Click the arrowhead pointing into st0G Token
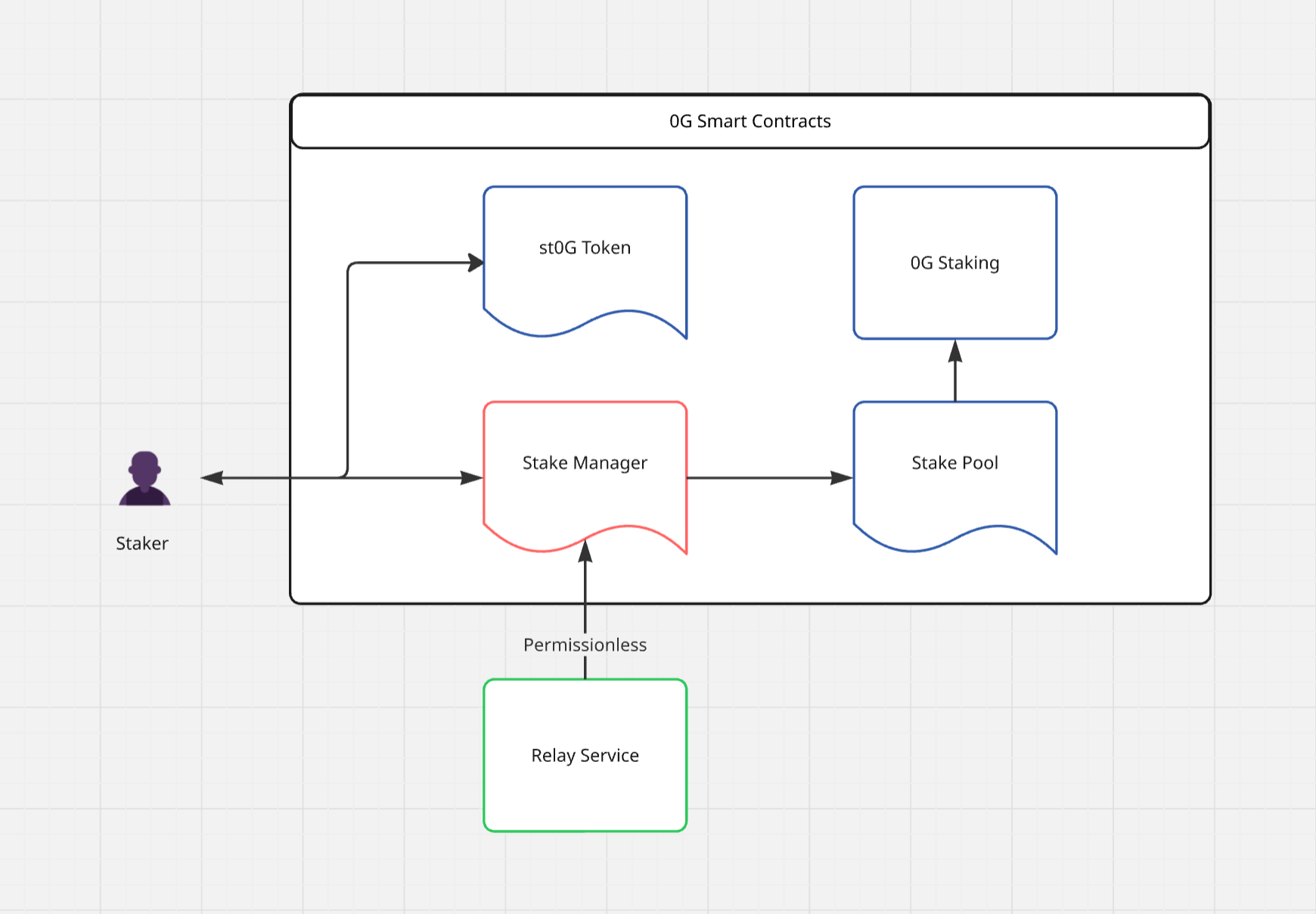The image size is (1316, 914). 476,263
